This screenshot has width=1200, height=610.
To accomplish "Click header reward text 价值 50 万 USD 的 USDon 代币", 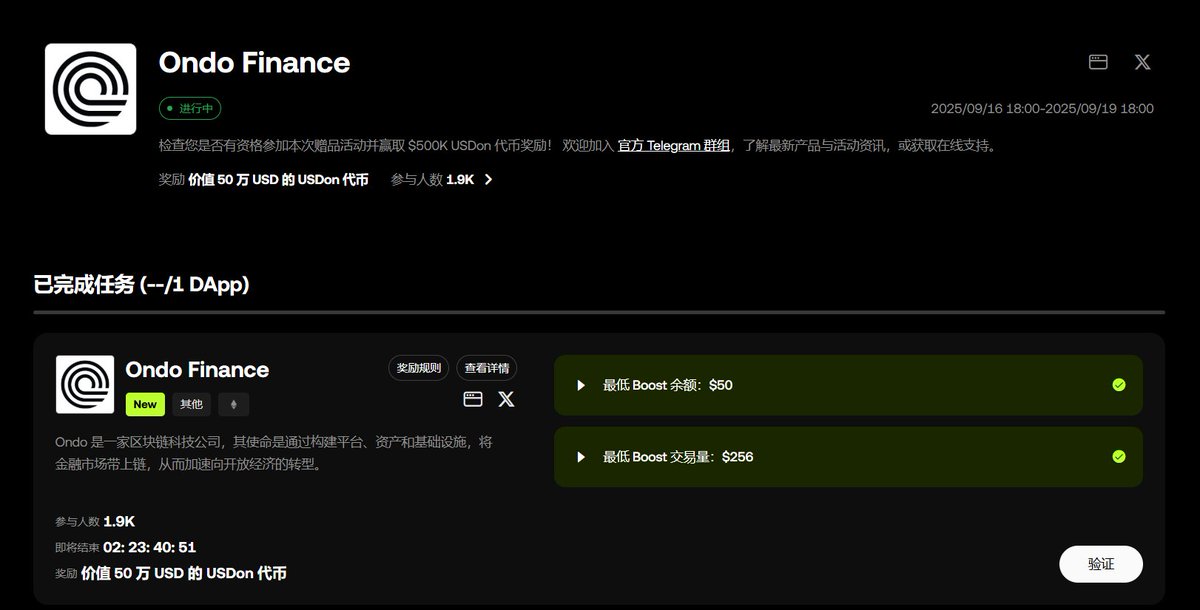I will coord(278,180).
